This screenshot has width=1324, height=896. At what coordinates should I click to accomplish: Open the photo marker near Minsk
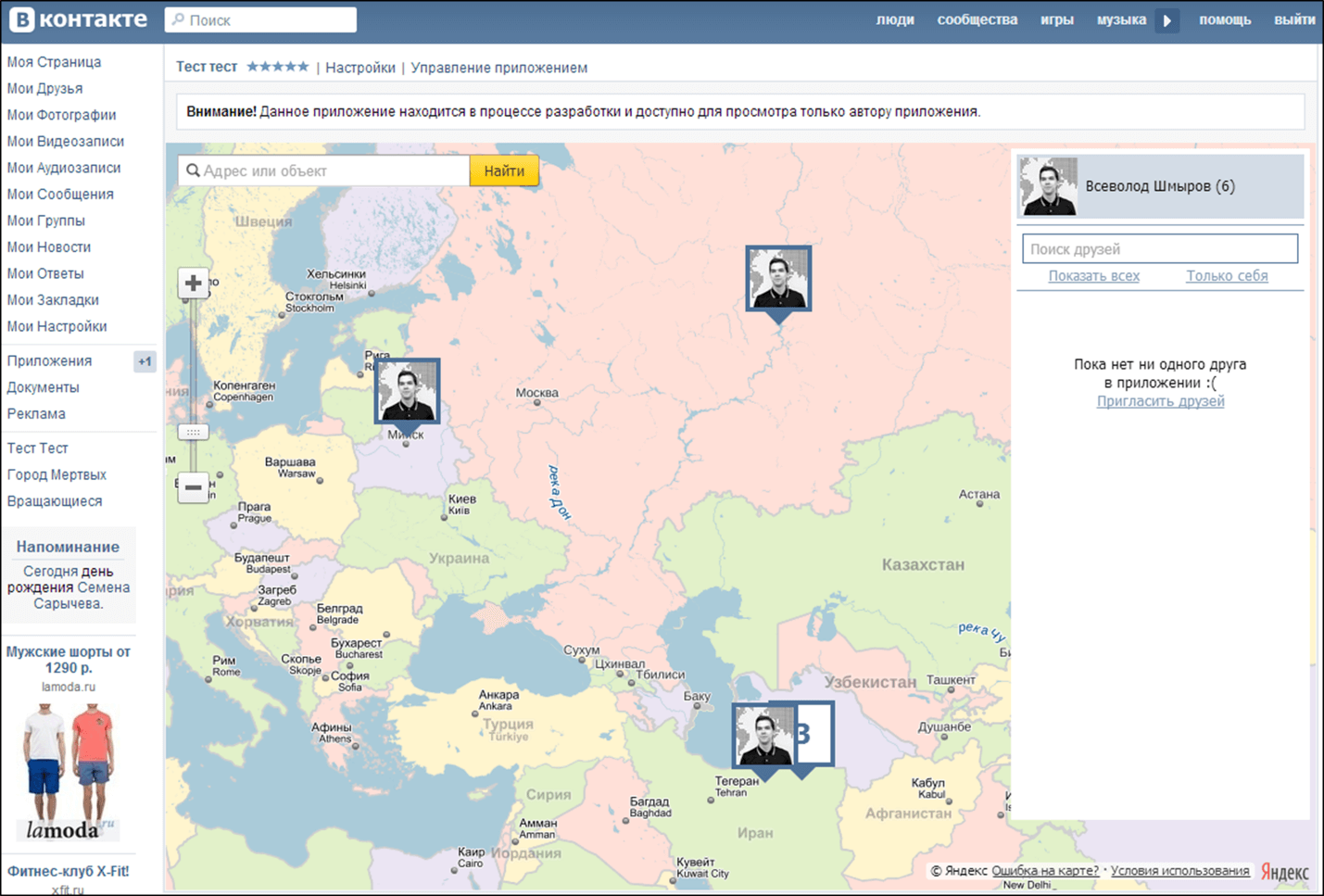(x=407, y=391)
